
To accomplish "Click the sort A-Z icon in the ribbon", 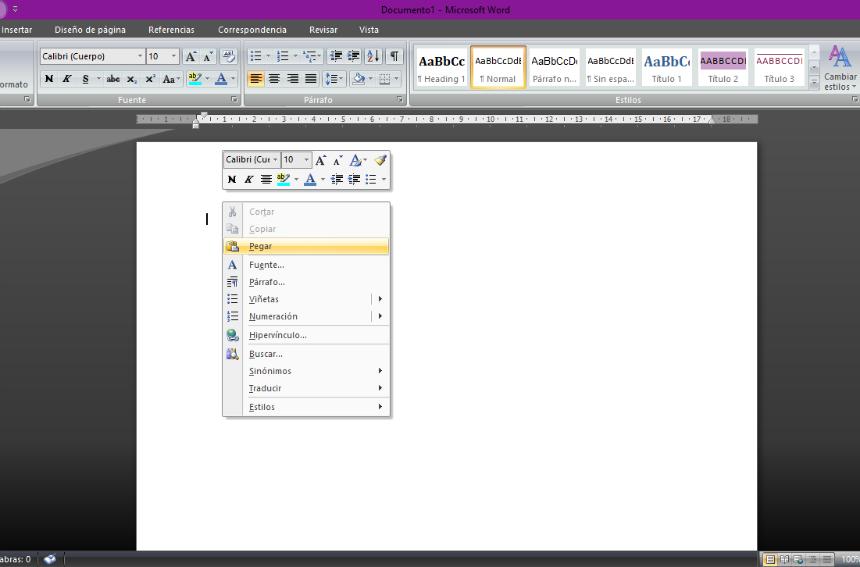I will [373, 57].
